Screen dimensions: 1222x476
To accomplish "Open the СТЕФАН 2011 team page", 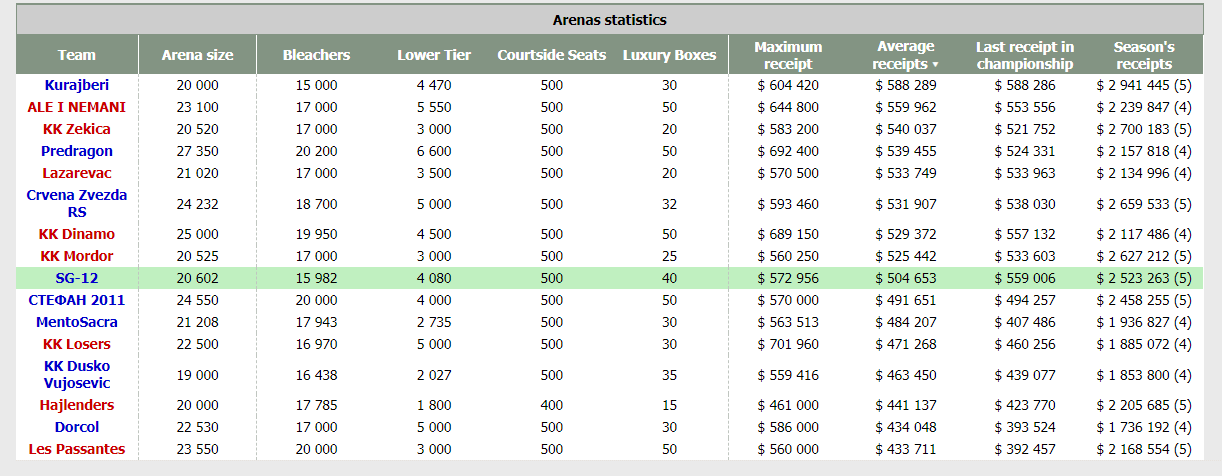I will 77,300.
